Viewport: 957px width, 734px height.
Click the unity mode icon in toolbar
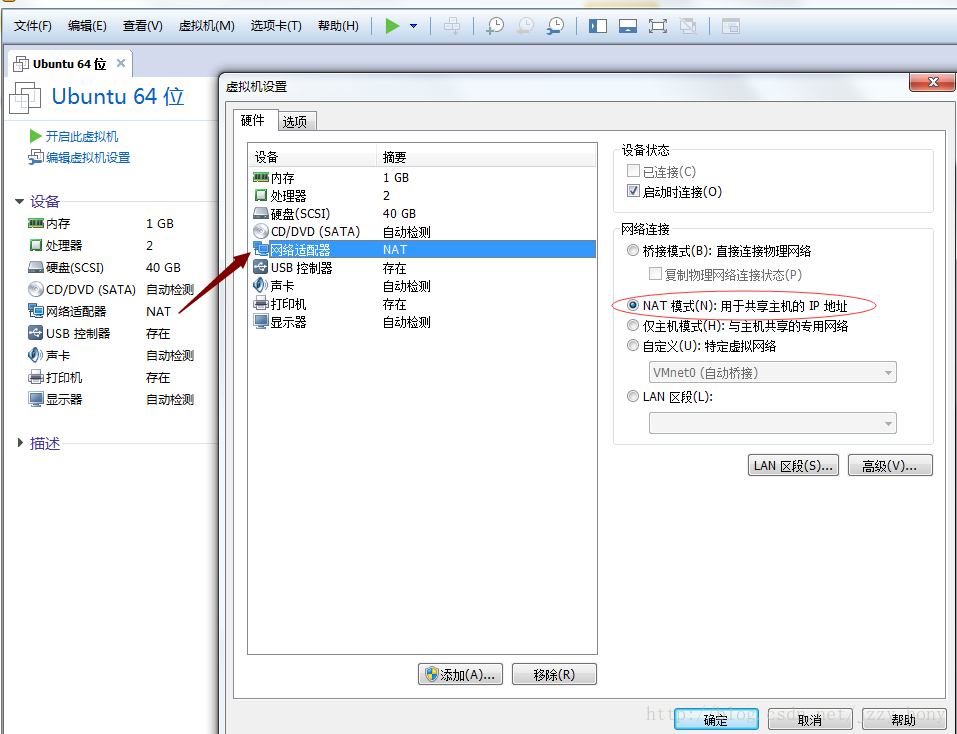point(688,26)
